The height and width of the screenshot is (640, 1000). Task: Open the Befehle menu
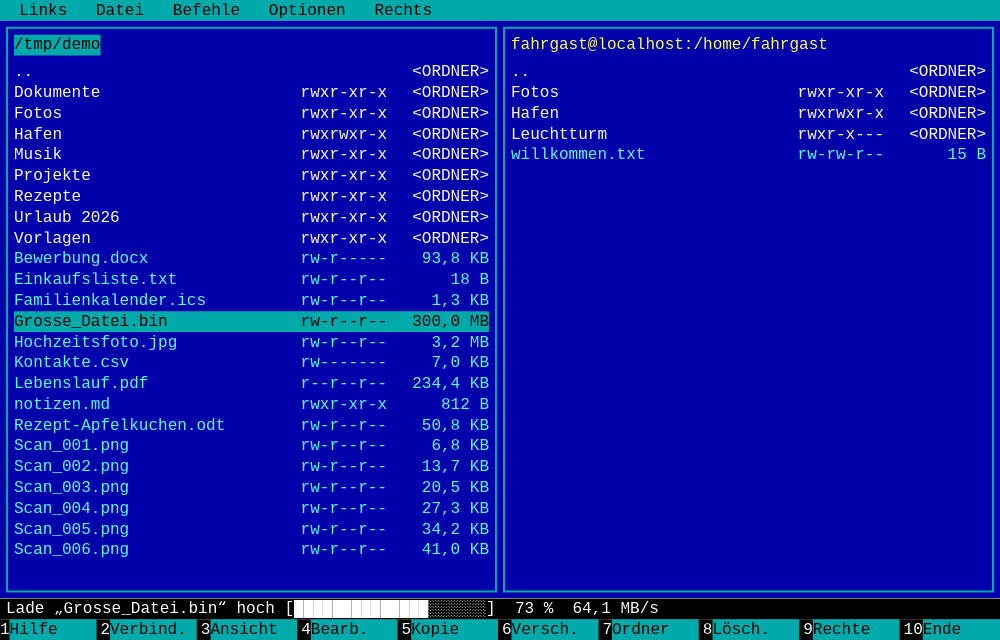click(206, 10)
